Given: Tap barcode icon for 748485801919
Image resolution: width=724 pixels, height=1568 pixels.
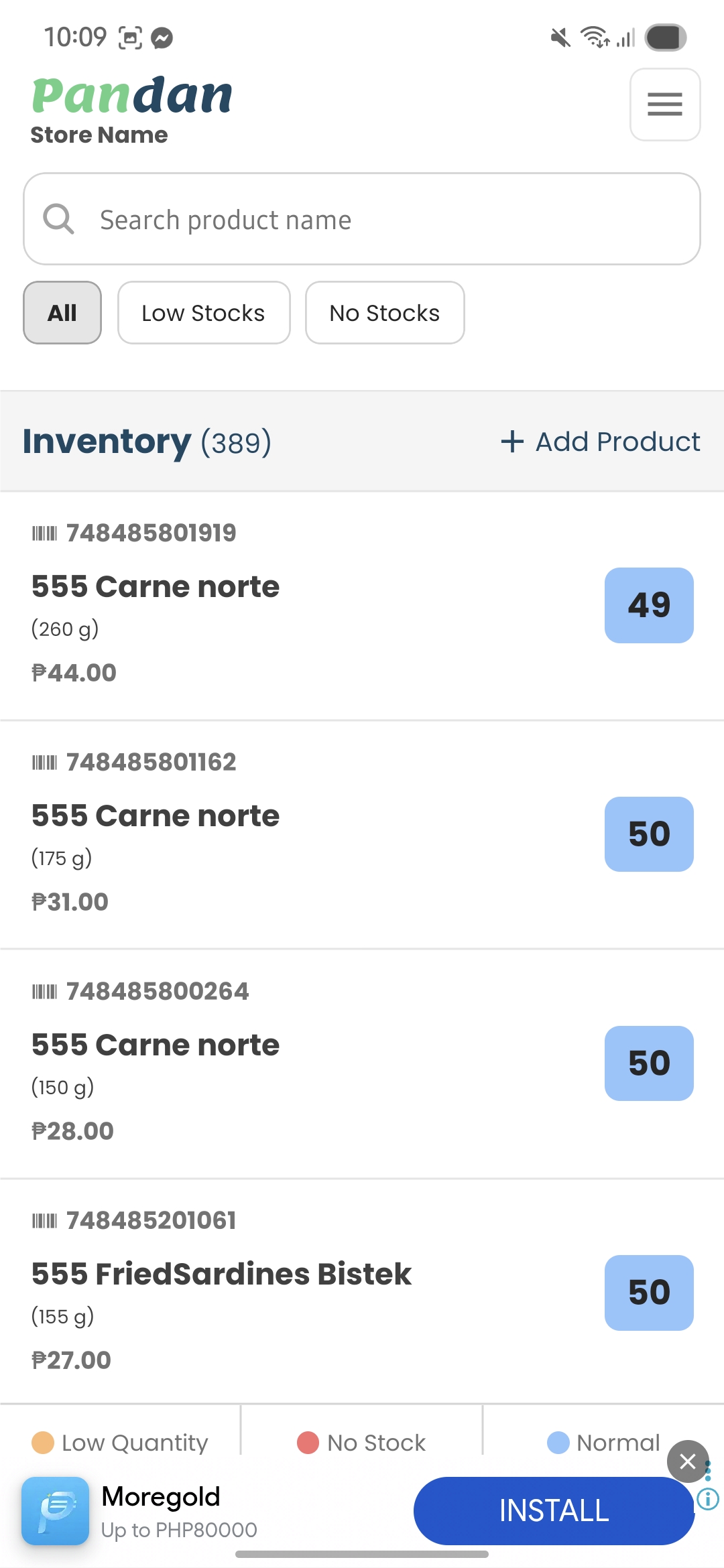Looking at the screenshot, I should coord(44,533).
